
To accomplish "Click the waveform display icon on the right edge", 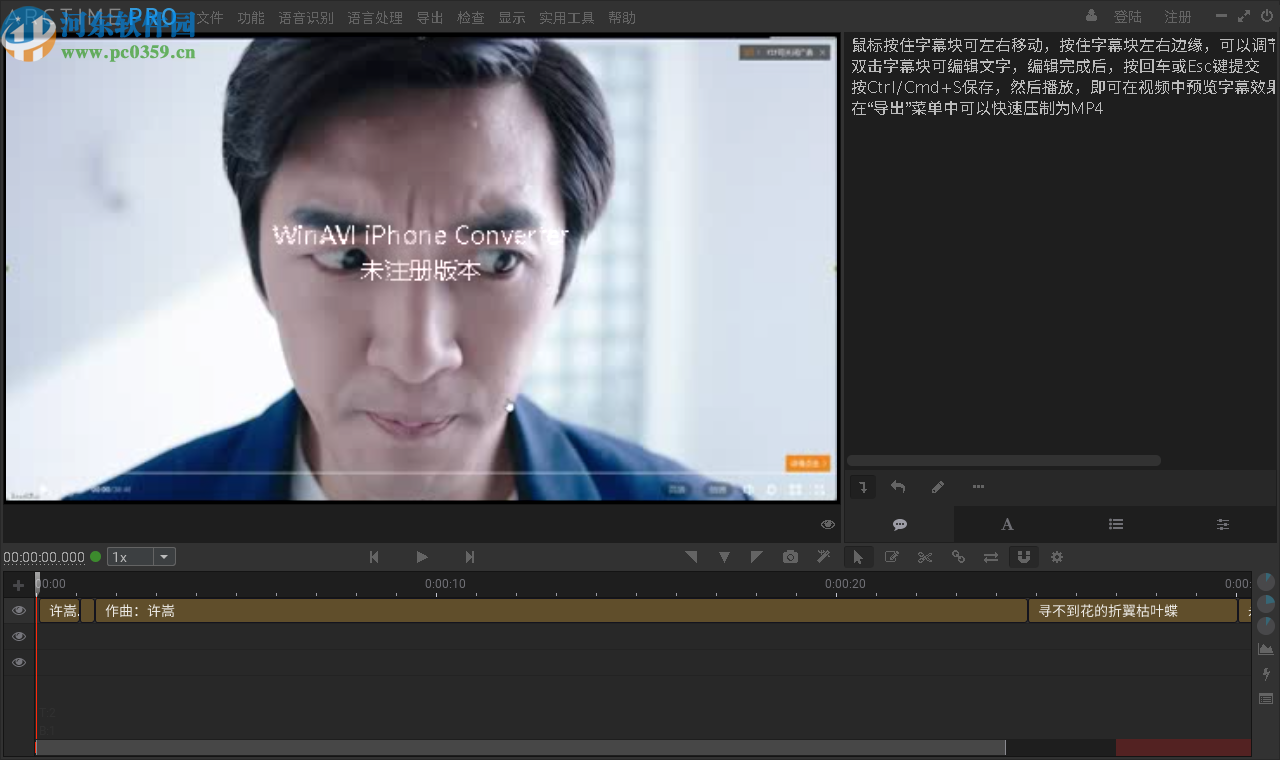I will pyautogui.click(x=1265, y=648).
